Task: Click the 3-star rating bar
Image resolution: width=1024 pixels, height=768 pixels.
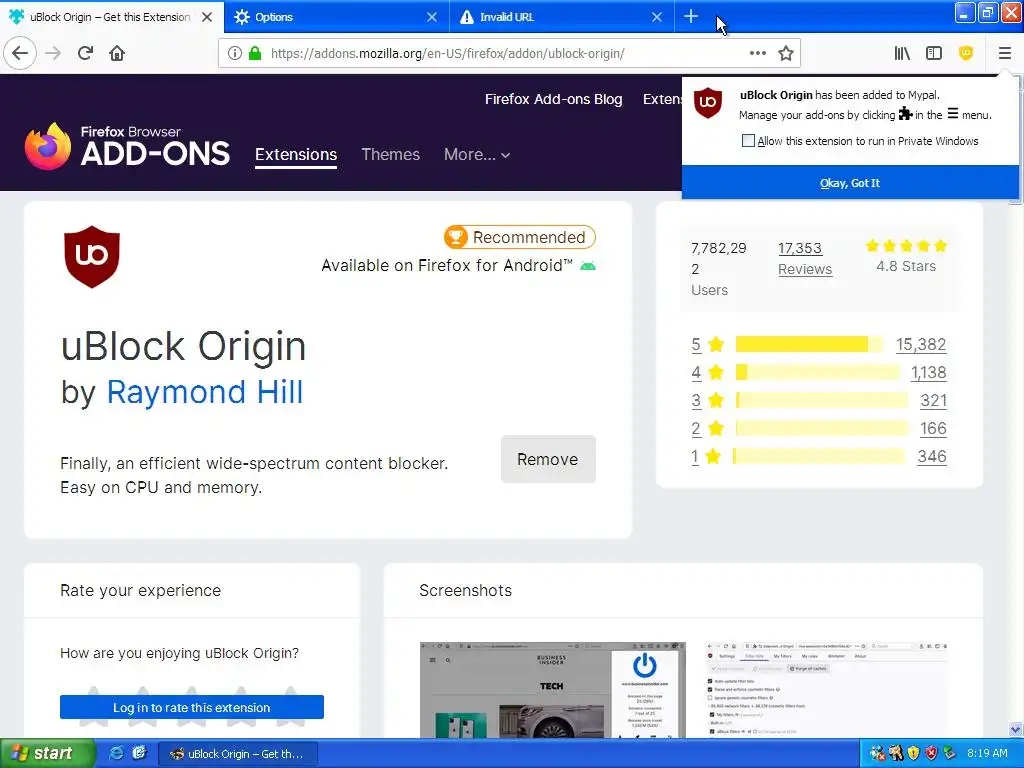Action: pyautogui.click(x=822, y=400)
